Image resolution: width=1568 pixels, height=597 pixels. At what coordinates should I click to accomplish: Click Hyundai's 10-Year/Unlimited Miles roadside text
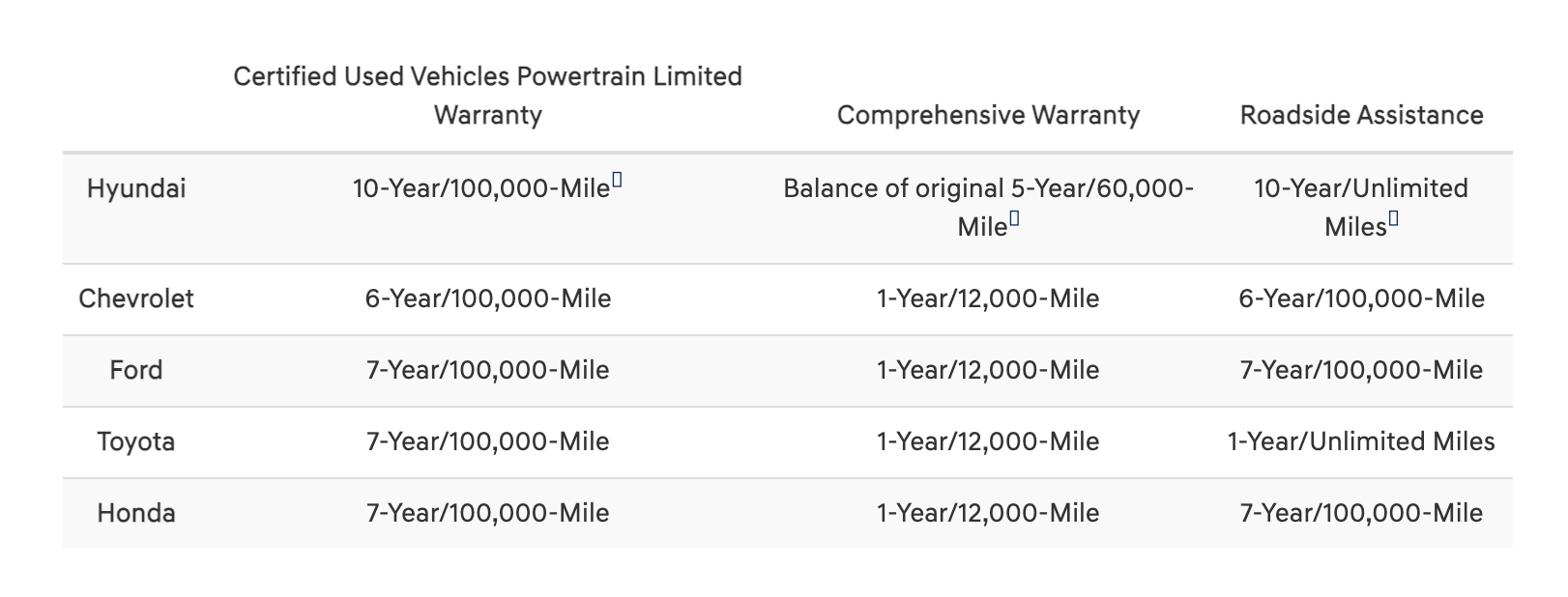coord(1360,188)
